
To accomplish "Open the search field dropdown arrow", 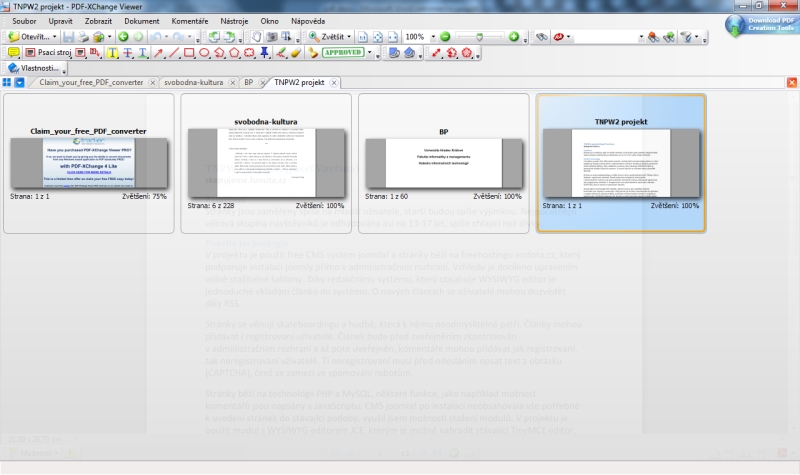I will tap(641, 37).
